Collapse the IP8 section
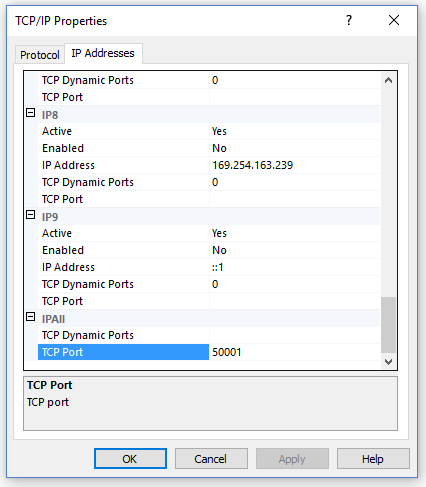 pos(30,113)
